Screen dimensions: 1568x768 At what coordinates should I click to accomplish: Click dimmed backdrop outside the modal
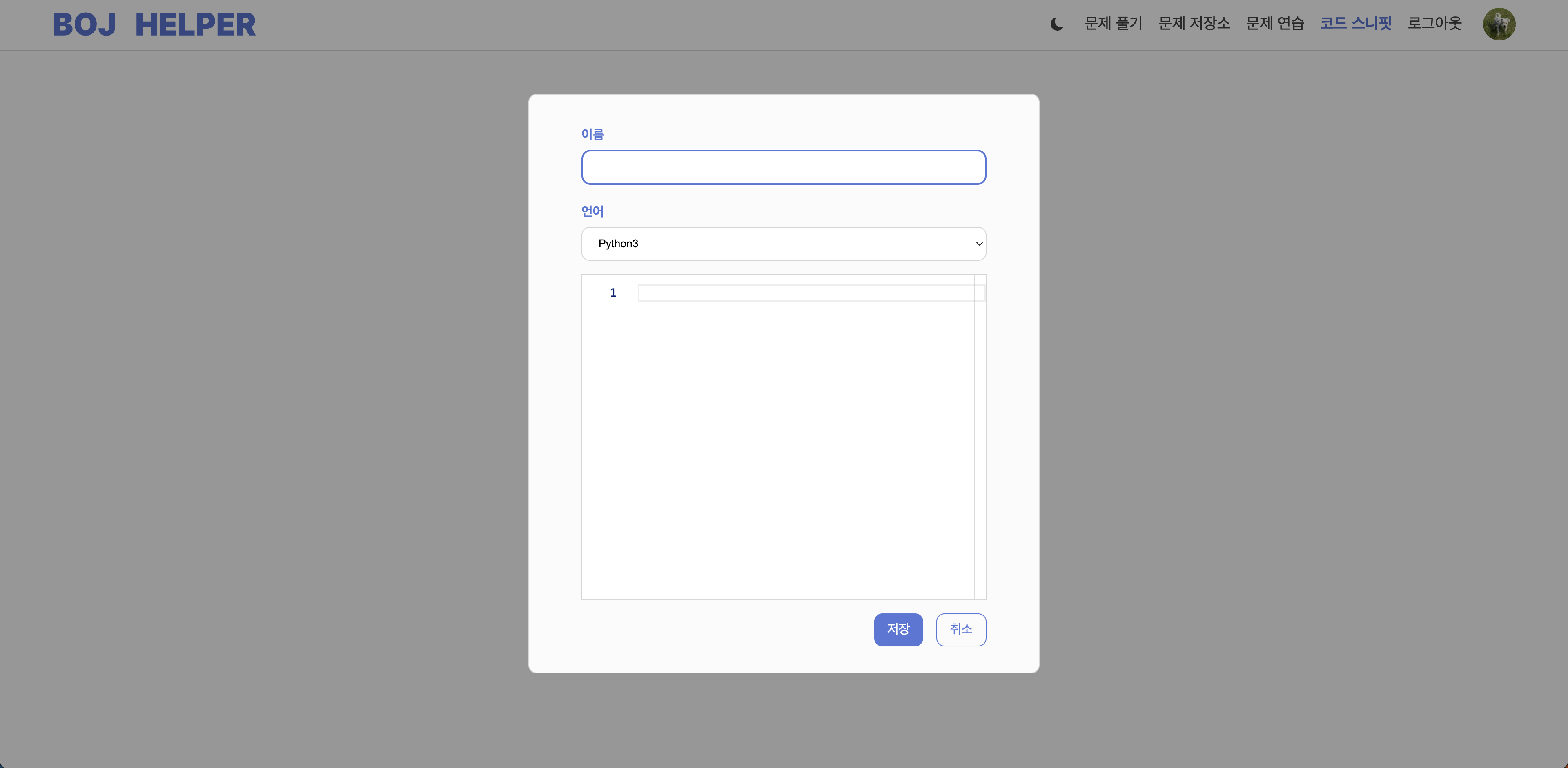[x=262, y=395]
